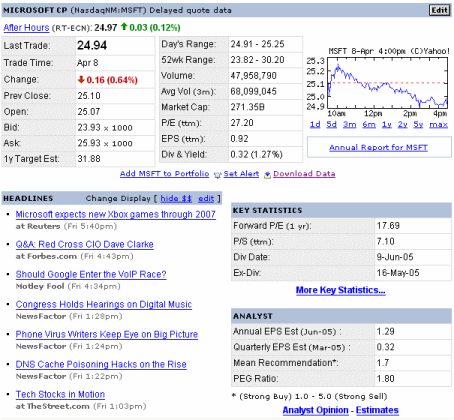
Task: Switch chart to 5d range
Action: pyautogui.click(x=331, y=125)
